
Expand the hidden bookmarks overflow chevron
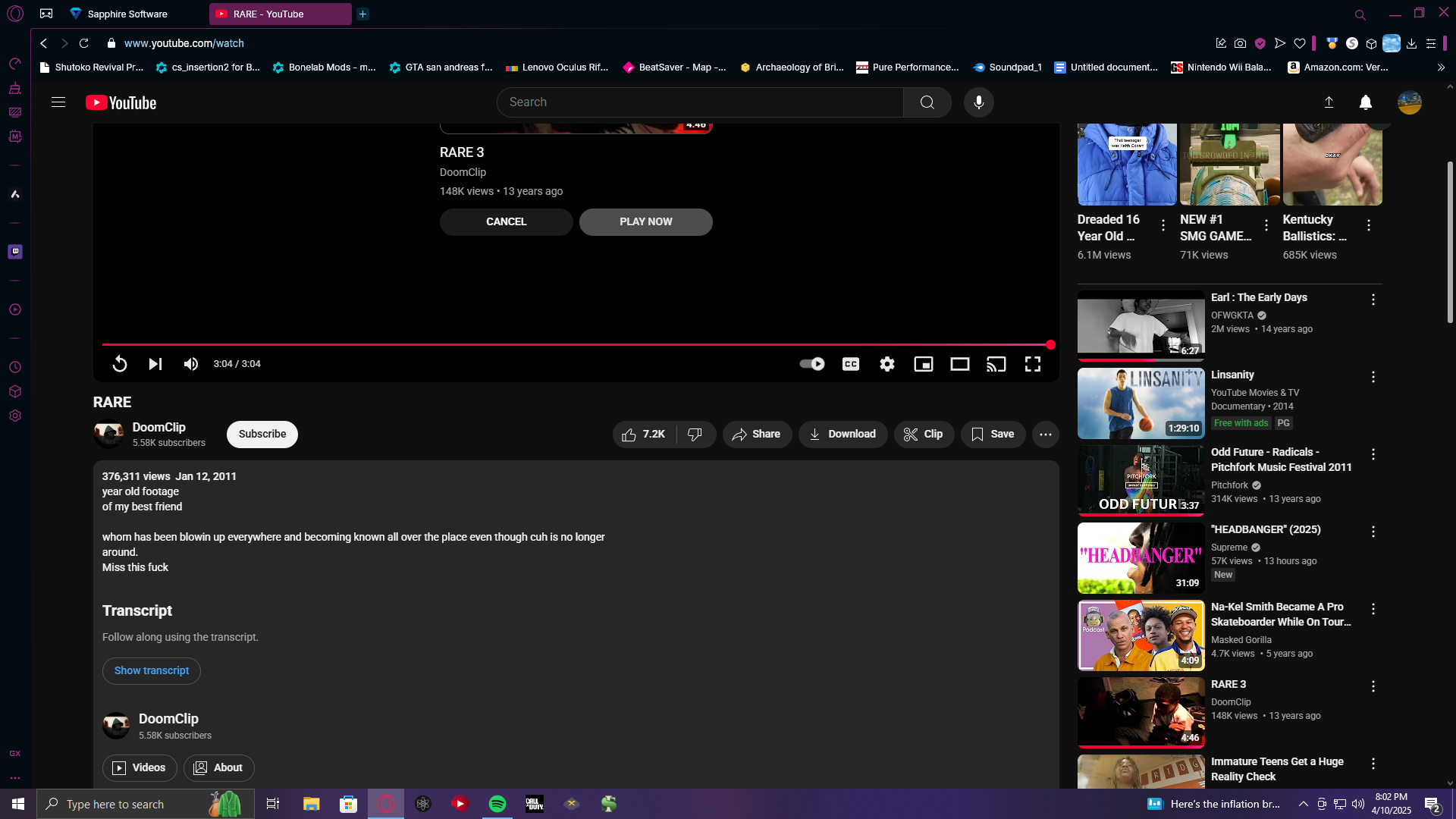click(x=1440, y=67)
